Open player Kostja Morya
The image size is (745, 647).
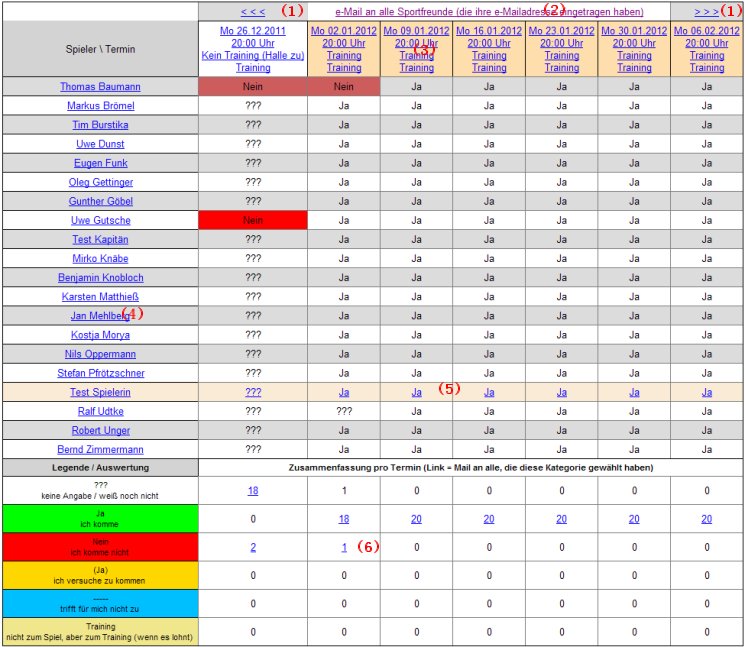click(x=100, y=335)
